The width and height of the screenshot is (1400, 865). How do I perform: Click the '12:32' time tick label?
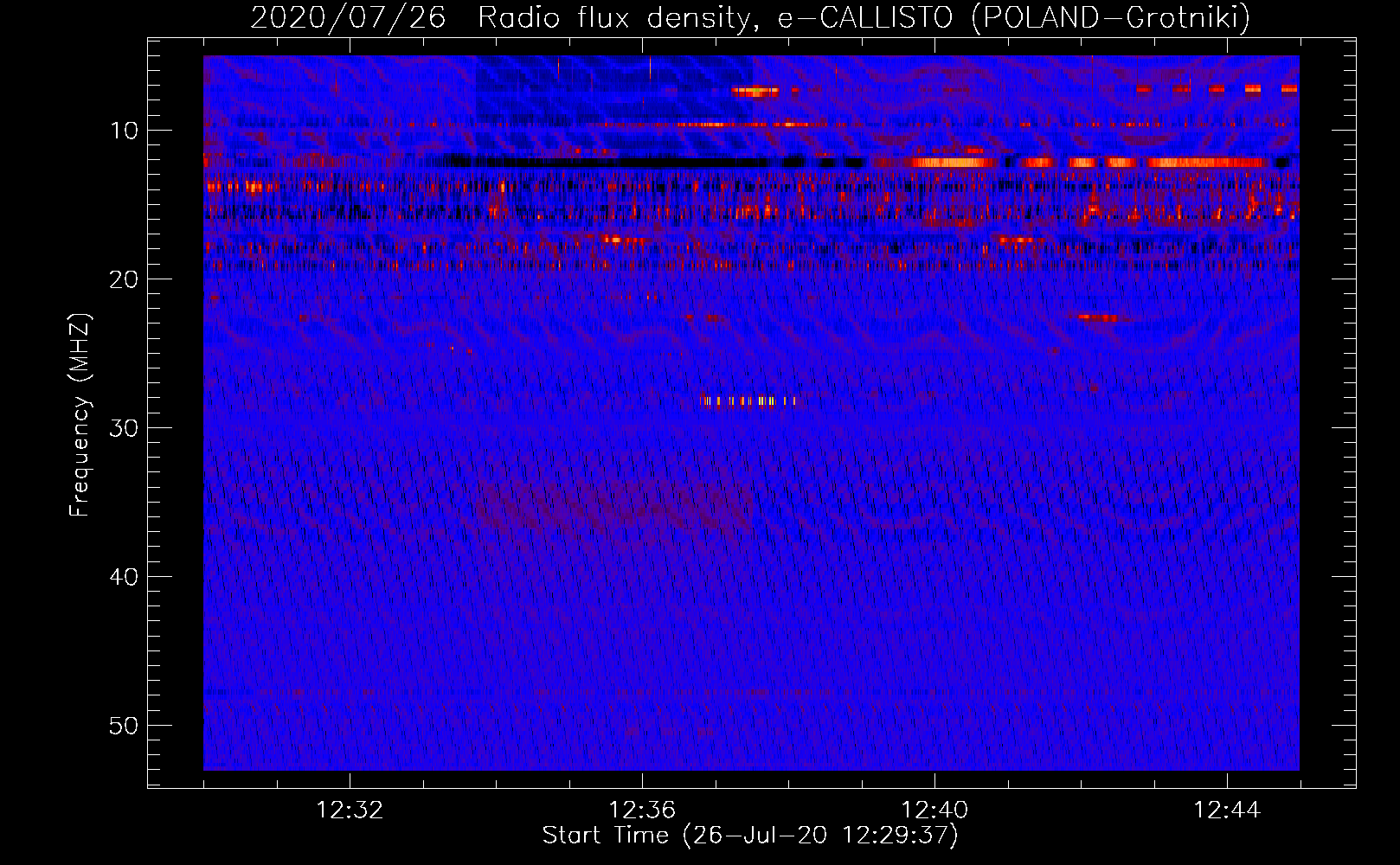point(350,811)
